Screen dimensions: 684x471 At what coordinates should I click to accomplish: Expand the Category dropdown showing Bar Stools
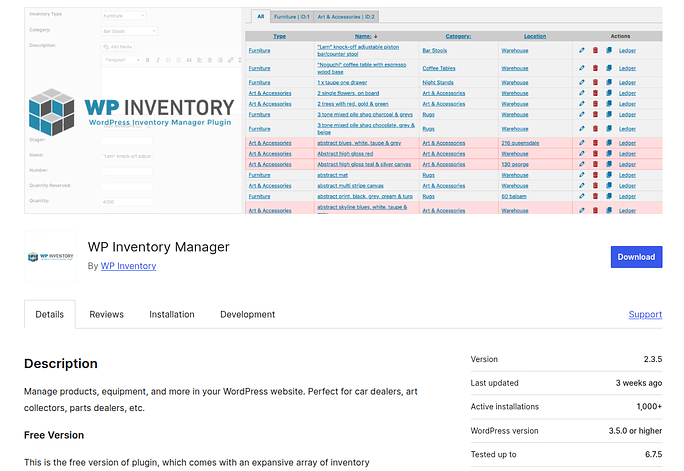click(x=129, y=31)
